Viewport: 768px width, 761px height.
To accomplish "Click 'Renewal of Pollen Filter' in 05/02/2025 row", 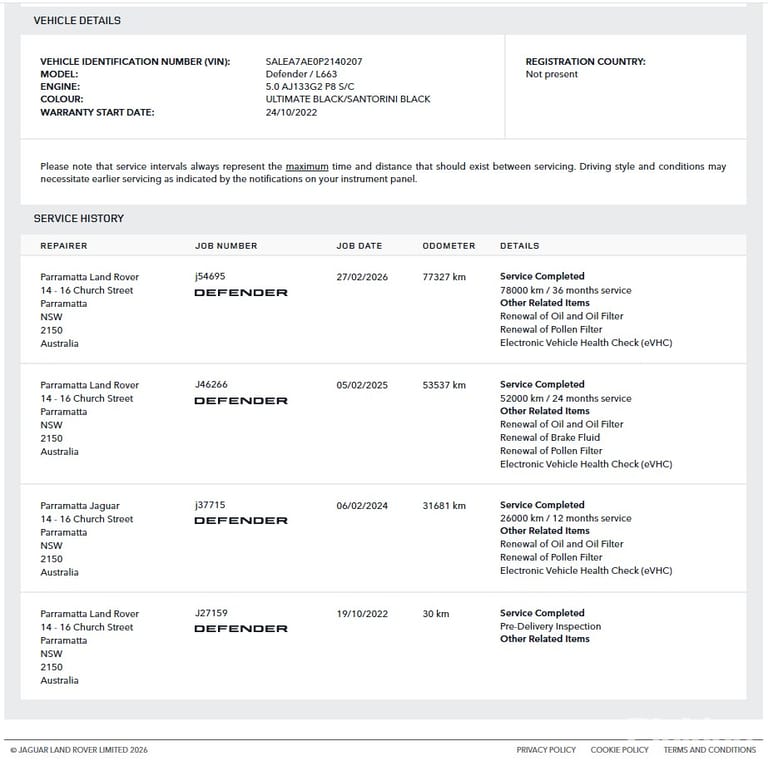I will [x=551, y=451].
